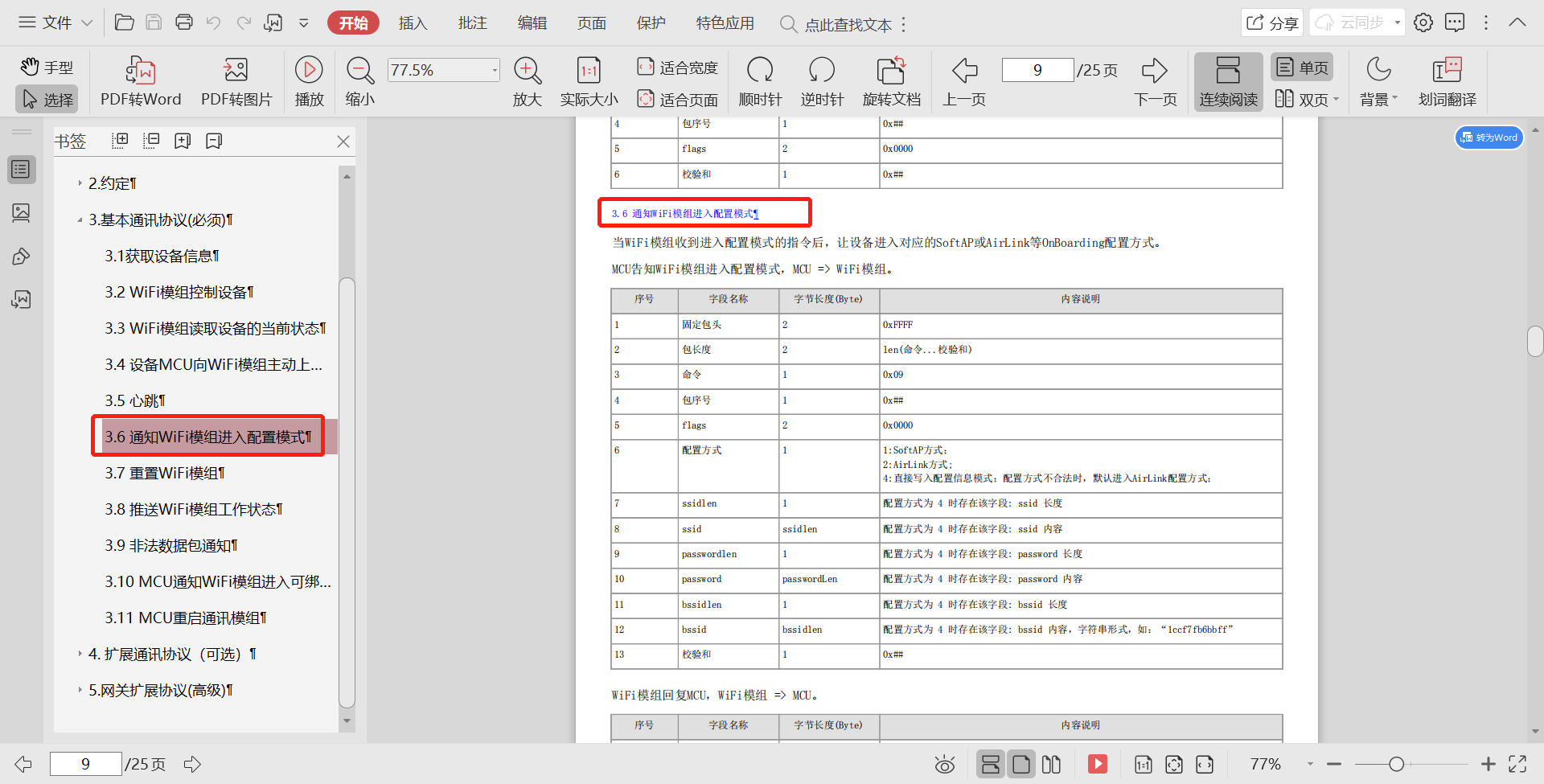The image size is (1544, 784).
Task: Enable 连续阅读 continuous reading mode
Action: coord(1227,81)
